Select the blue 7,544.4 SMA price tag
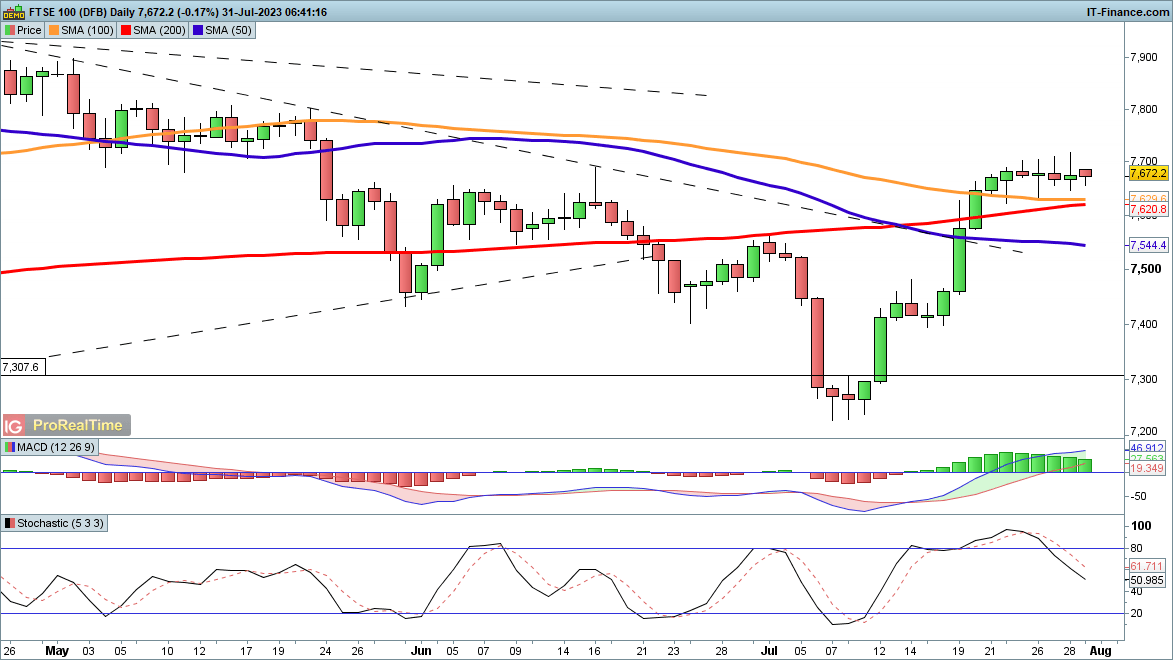Image resolution: width=1173 pixels, height=660 pixels. click(x=1148, y=245)
